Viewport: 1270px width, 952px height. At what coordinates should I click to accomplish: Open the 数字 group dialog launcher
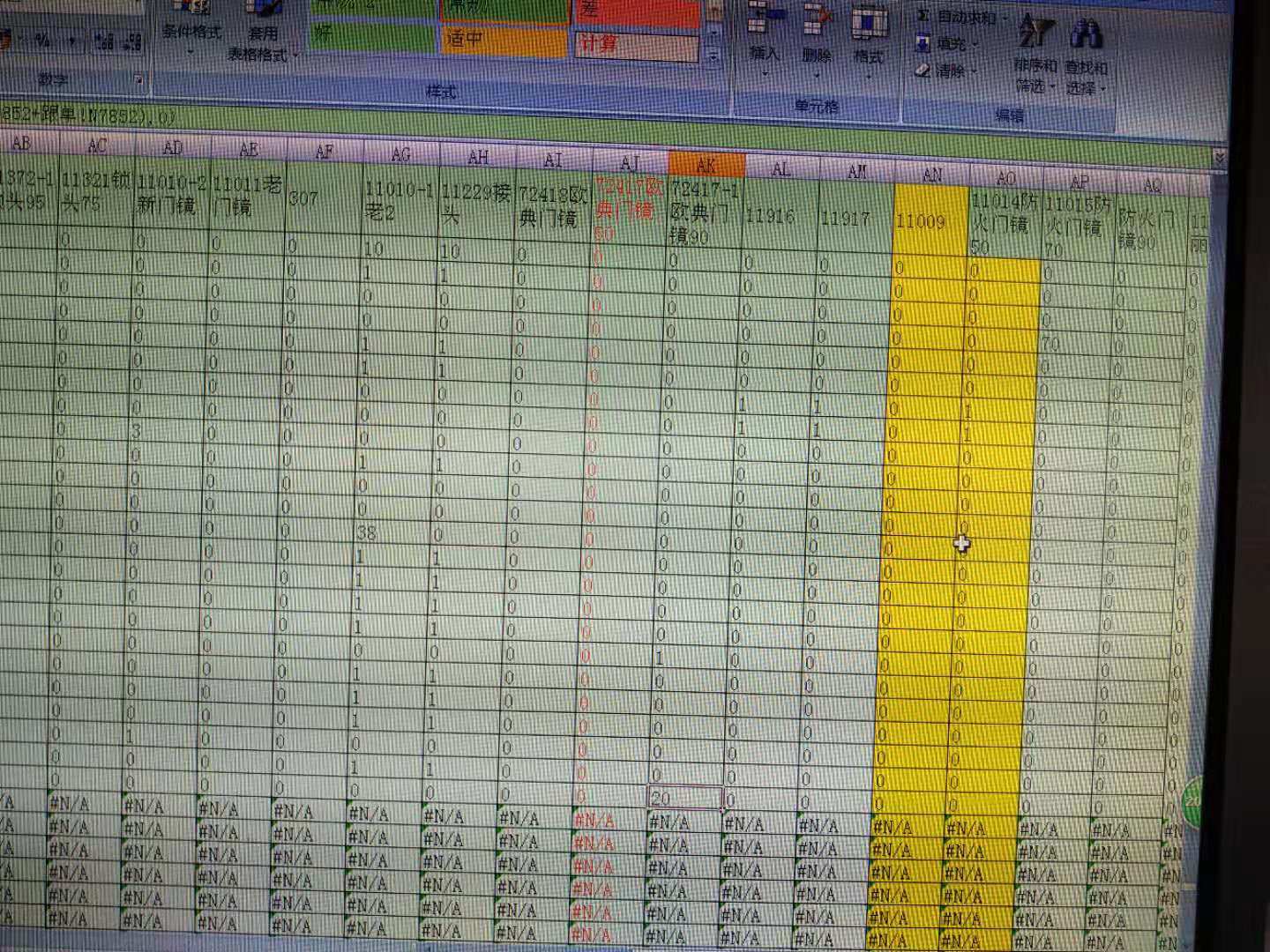[138, 80]
